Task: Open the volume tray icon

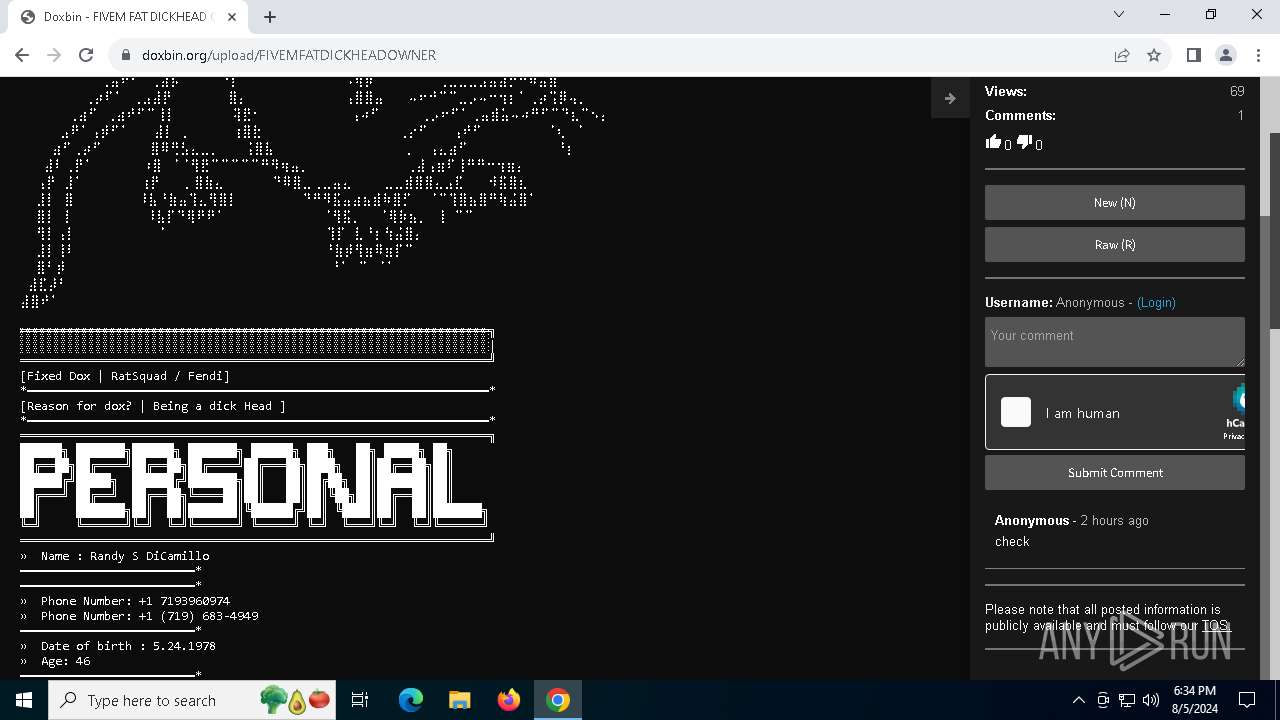Action: 1151,700
